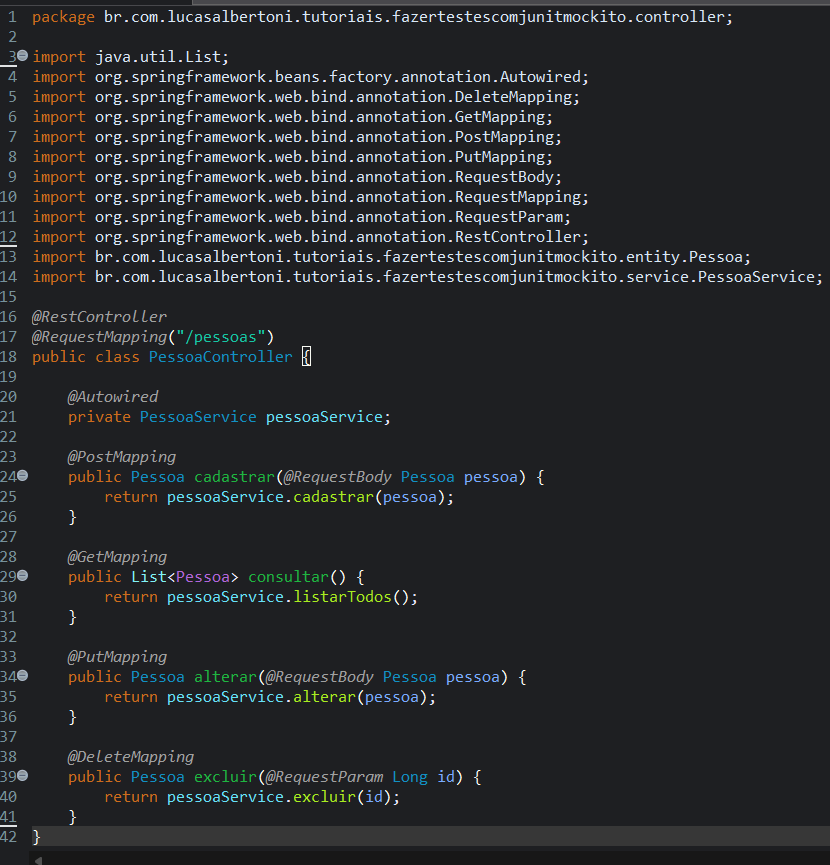Collapse the consultar method fold marker
Viewport: 830px width, 865px height.
coord(22,577)
